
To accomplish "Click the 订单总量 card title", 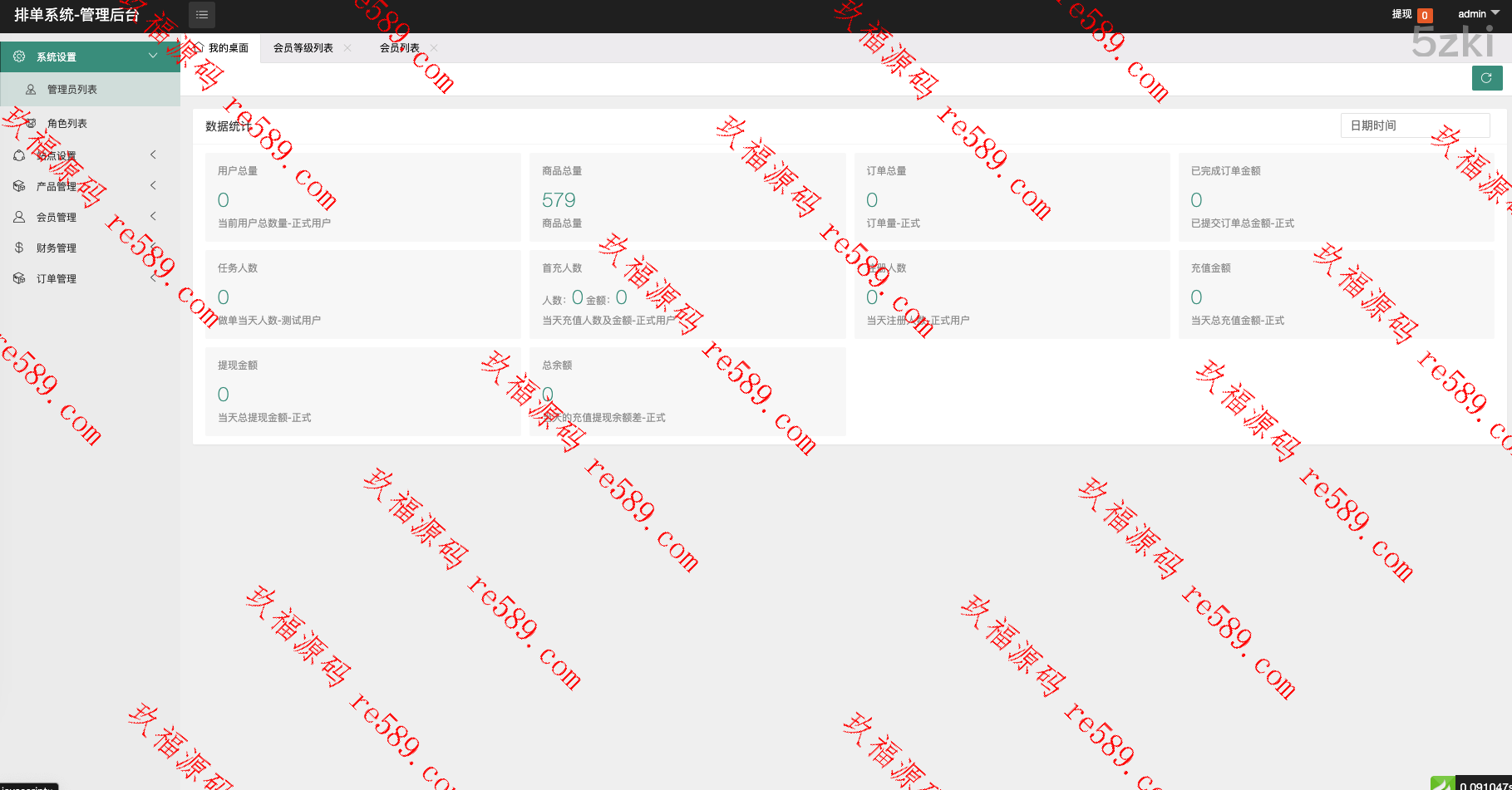I will coord(886,171).
